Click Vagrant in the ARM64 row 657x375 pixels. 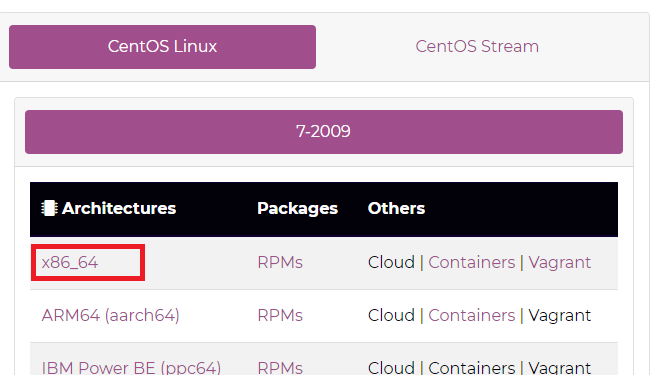pos(559,316)
